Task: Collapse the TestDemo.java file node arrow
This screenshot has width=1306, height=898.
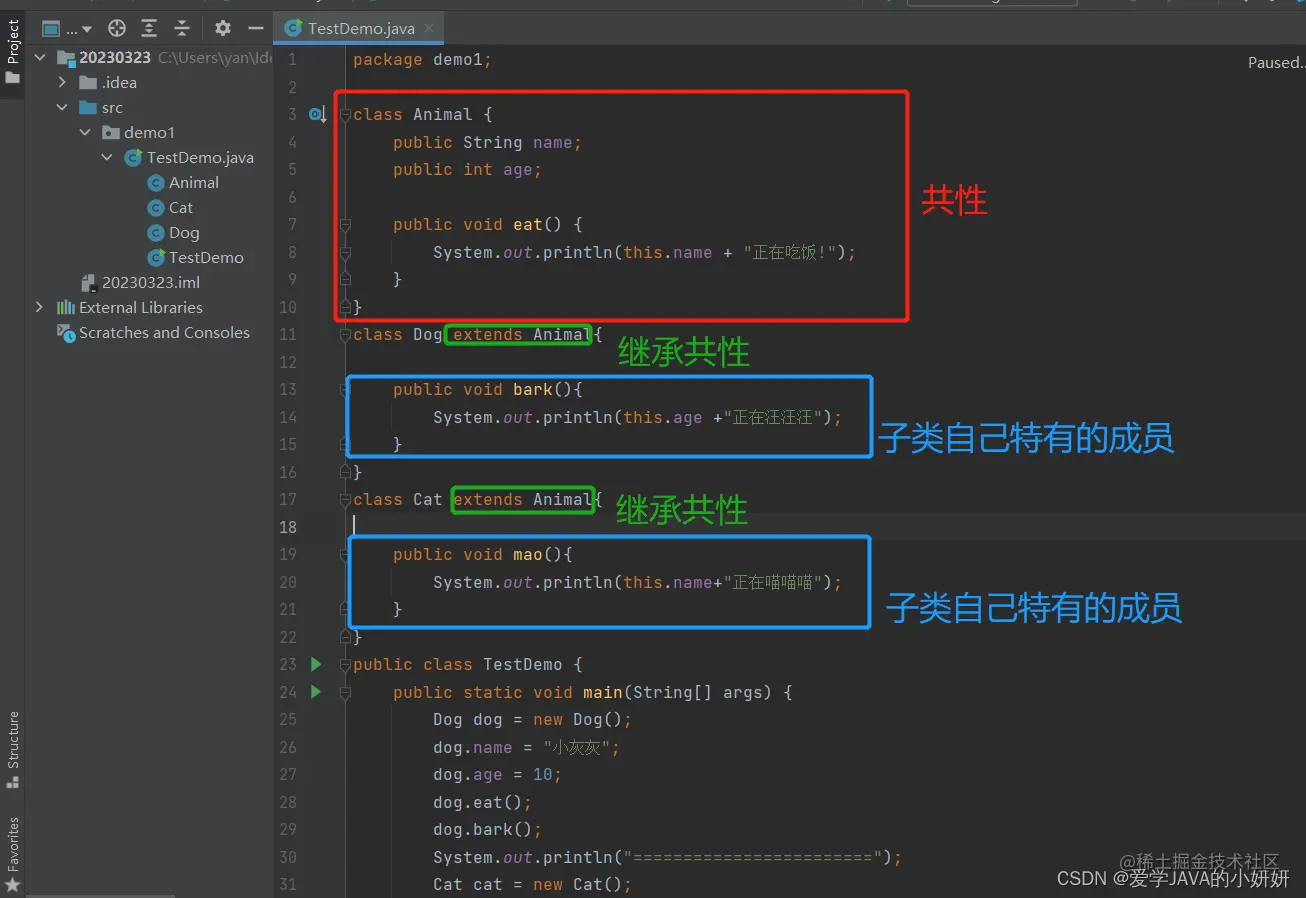Action: tap(107, 157)
